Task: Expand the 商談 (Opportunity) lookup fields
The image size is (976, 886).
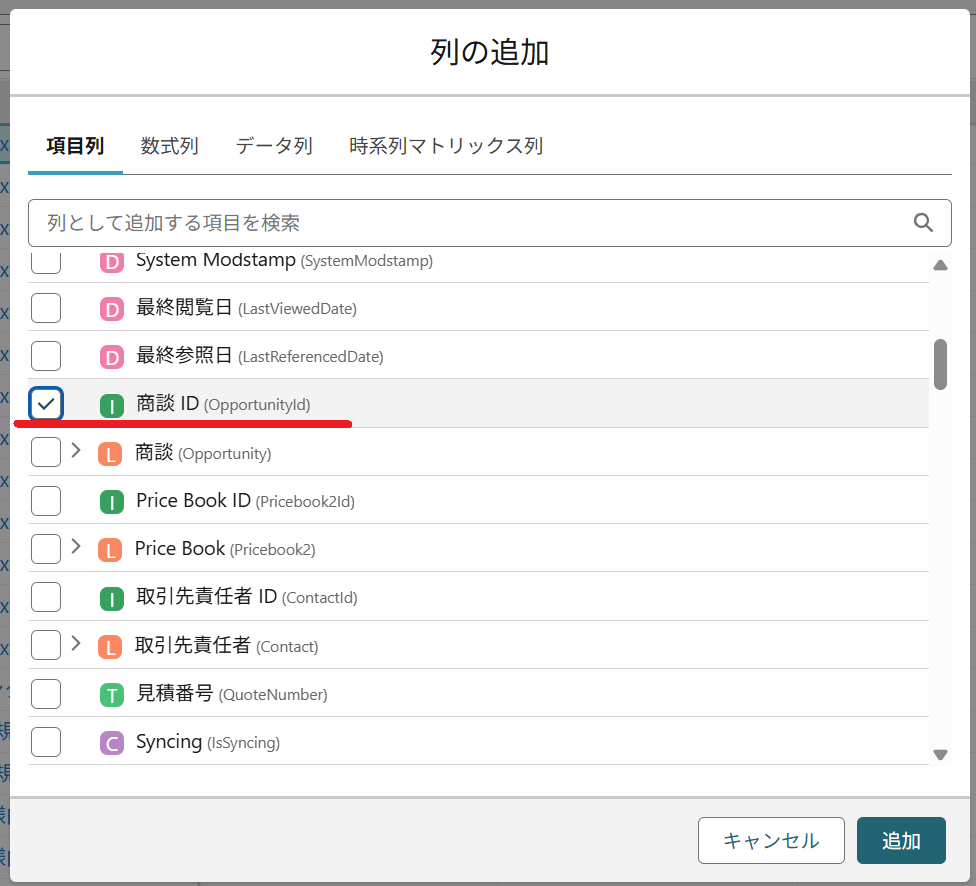Action: 76,452
